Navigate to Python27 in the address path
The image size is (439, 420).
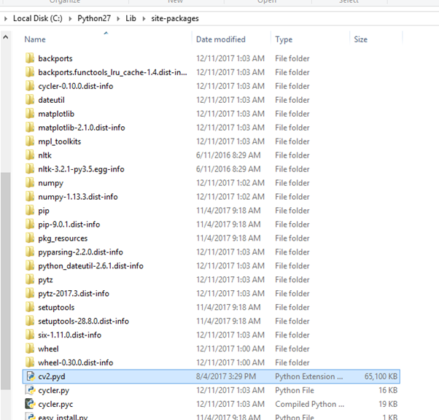(x=94, y=18)
